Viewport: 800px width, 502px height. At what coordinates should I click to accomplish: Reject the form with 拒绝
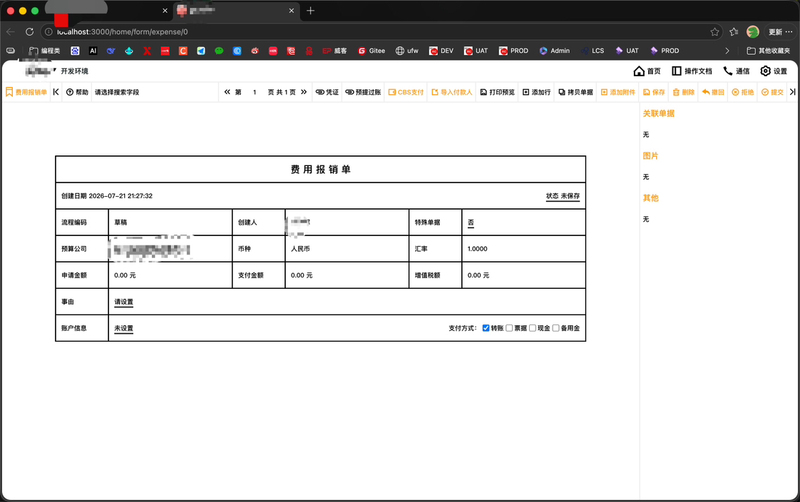pos(743,92)
